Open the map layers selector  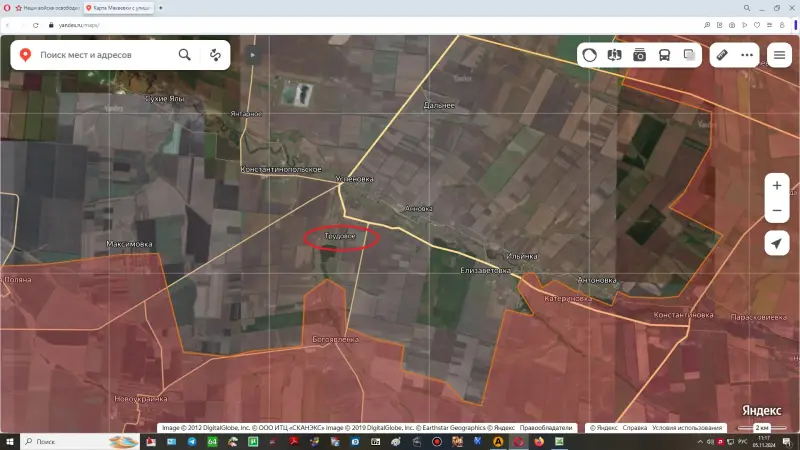(x=690, y=55)
